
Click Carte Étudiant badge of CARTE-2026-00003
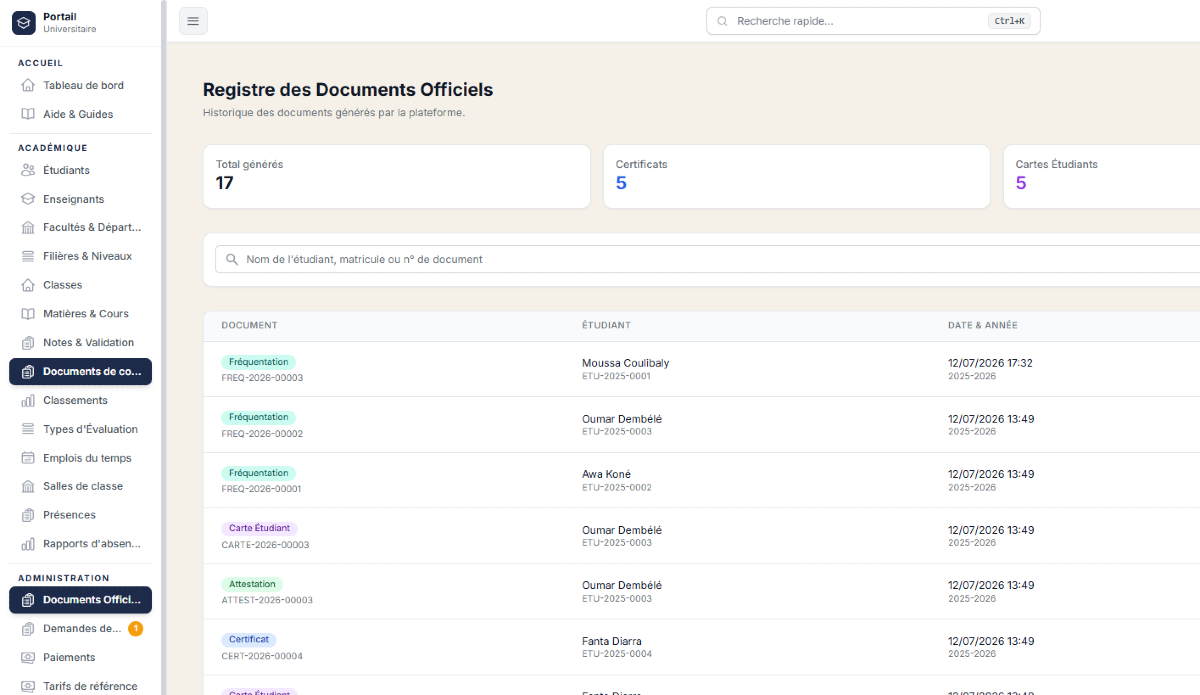[x=259, y=528]
